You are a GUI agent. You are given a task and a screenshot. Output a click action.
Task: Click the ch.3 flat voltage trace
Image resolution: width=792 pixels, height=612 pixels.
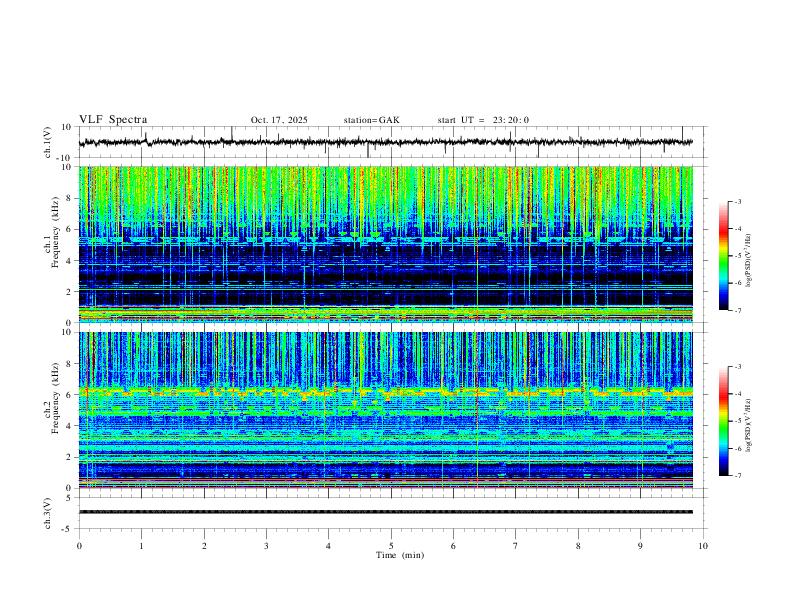[385, 512]
